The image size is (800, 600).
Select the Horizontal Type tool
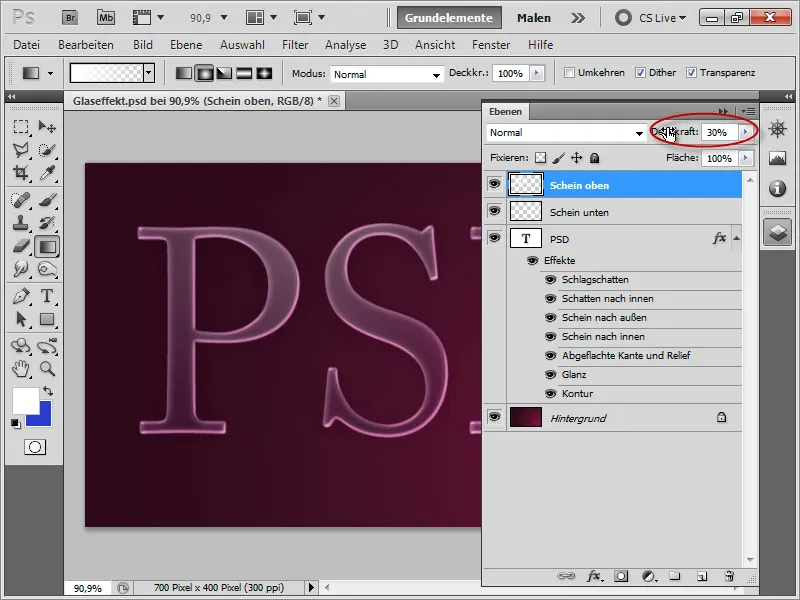click(47, 296)
